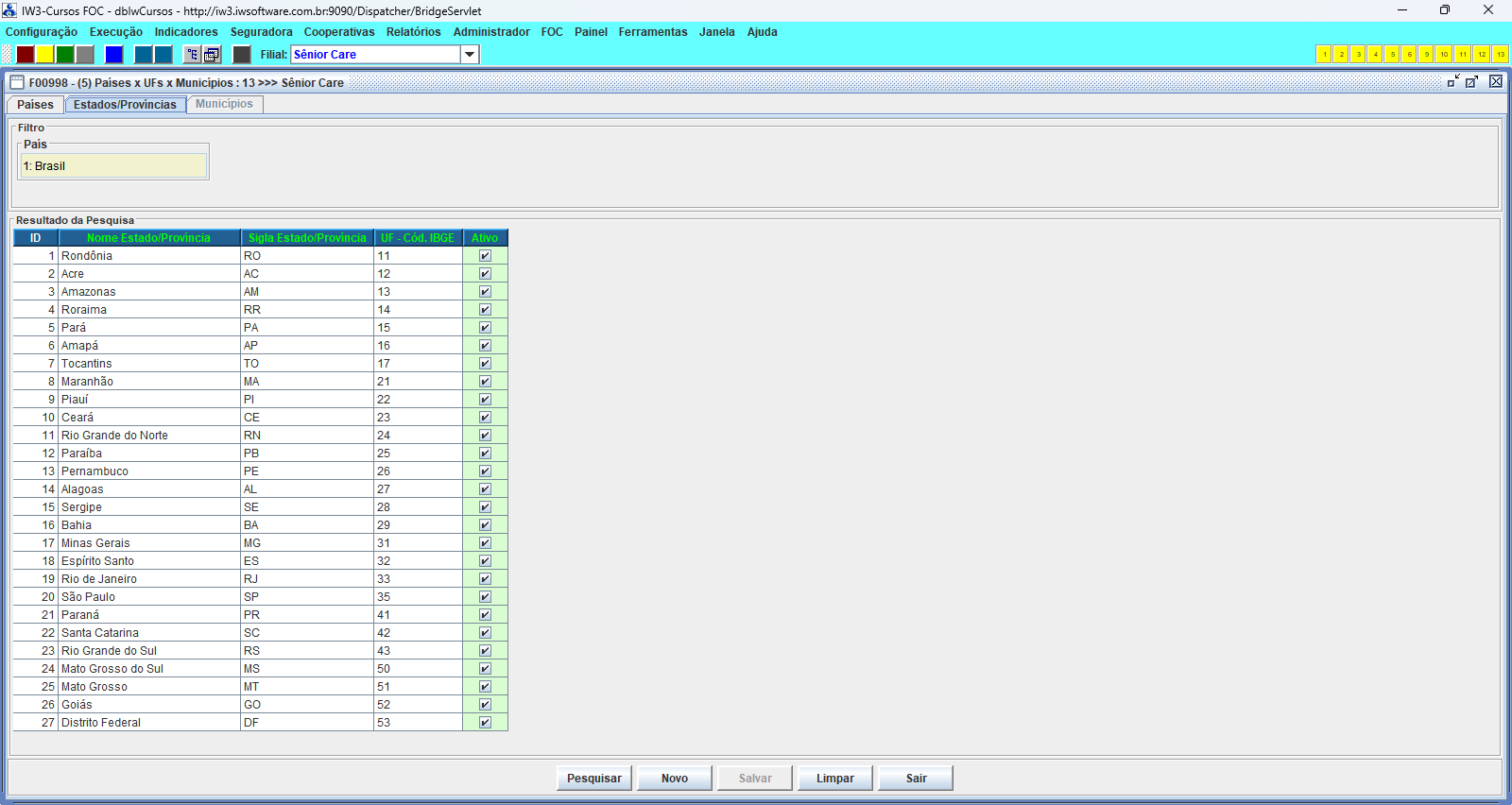Click the Sair button
The height and width of the screenshot is (805, 1512).
(916, 779)
